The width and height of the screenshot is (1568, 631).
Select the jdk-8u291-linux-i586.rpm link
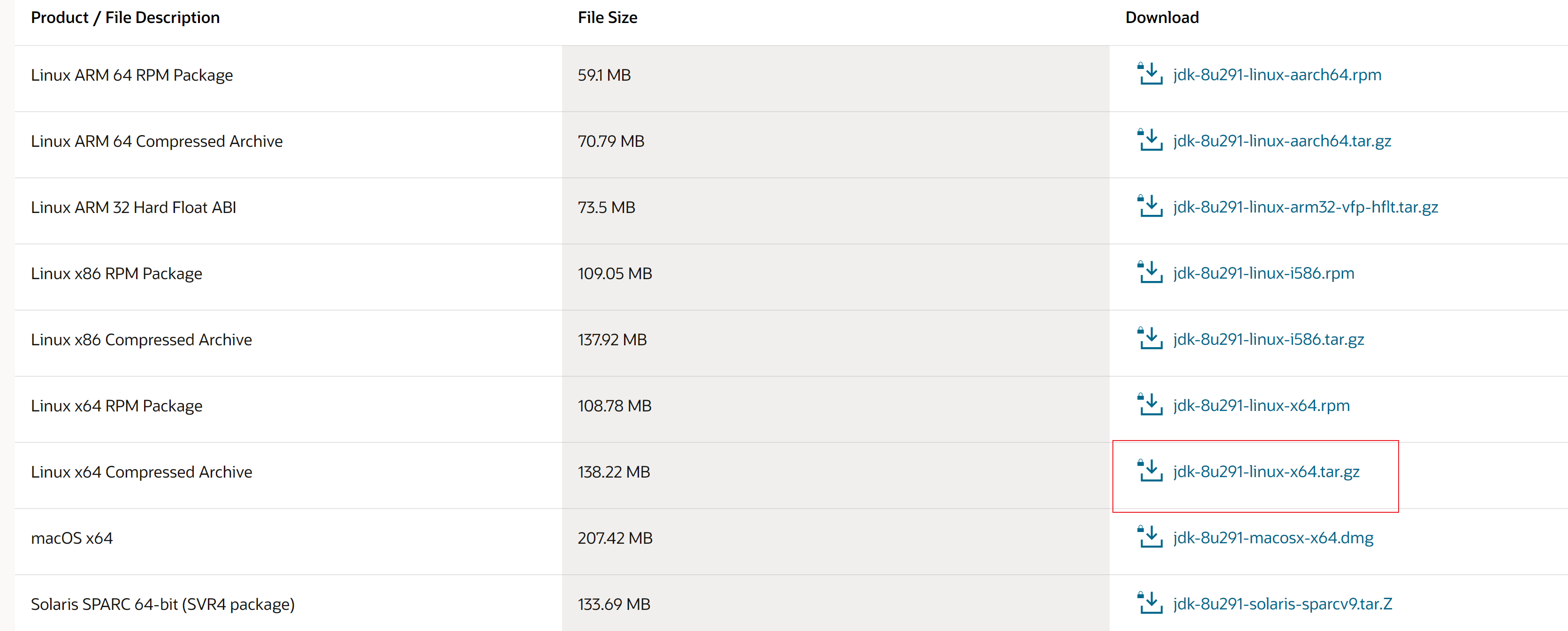1263,273
